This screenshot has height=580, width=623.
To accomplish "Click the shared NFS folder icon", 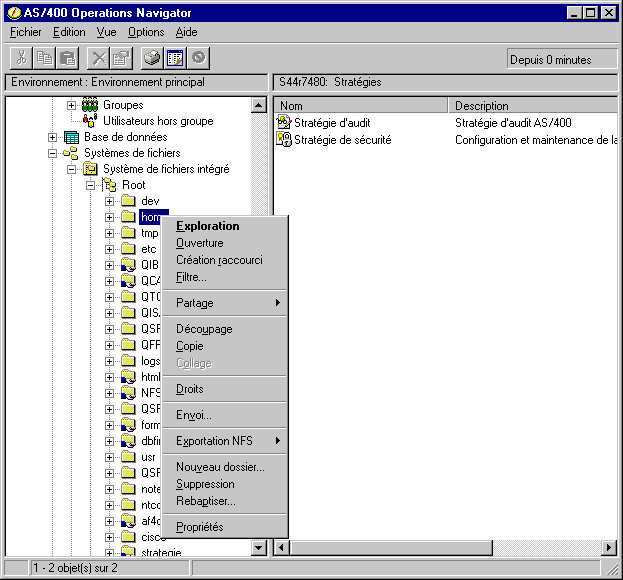I will click(x=128, y=393).
